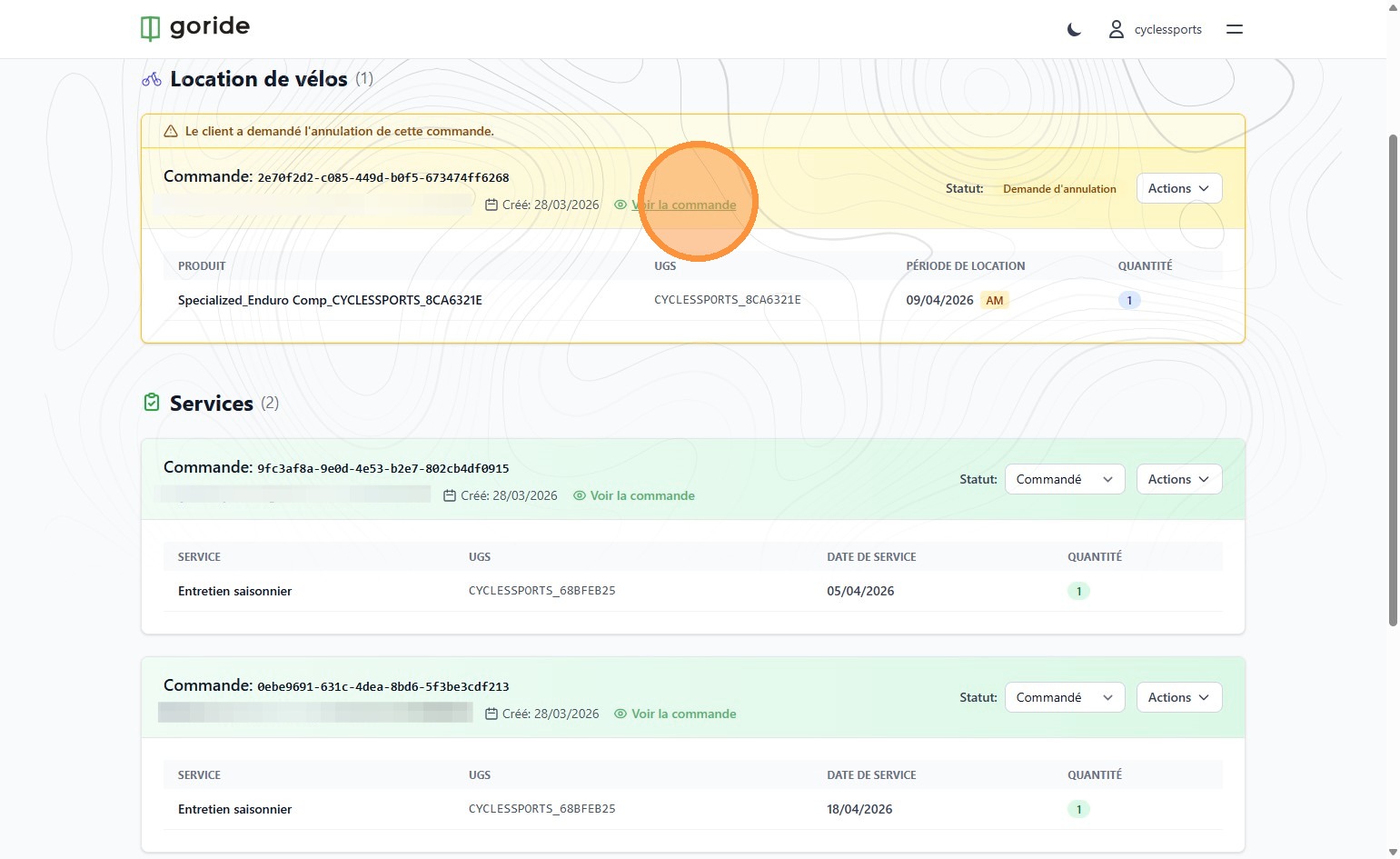Viewport: 1400px width, 859px height.
Task: View order 9fc3af8a via Voir la commande
Action: tap(641, 495)
